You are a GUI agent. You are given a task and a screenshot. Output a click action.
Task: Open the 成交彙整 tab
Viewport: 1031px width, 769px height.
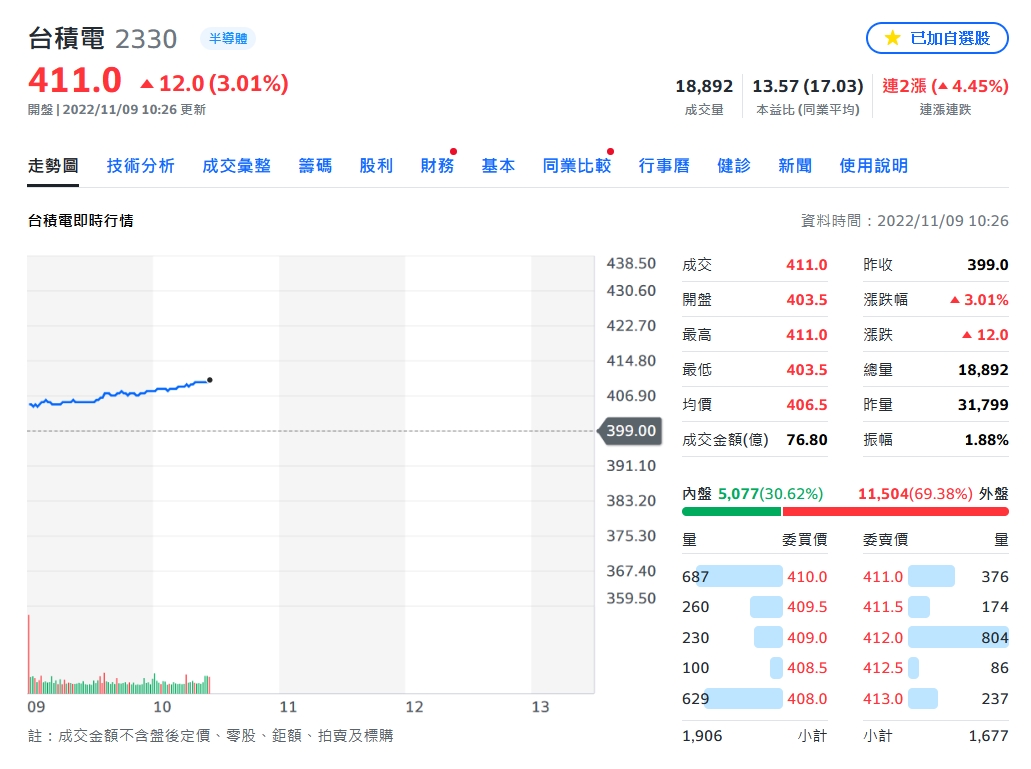tap(237, 166)
